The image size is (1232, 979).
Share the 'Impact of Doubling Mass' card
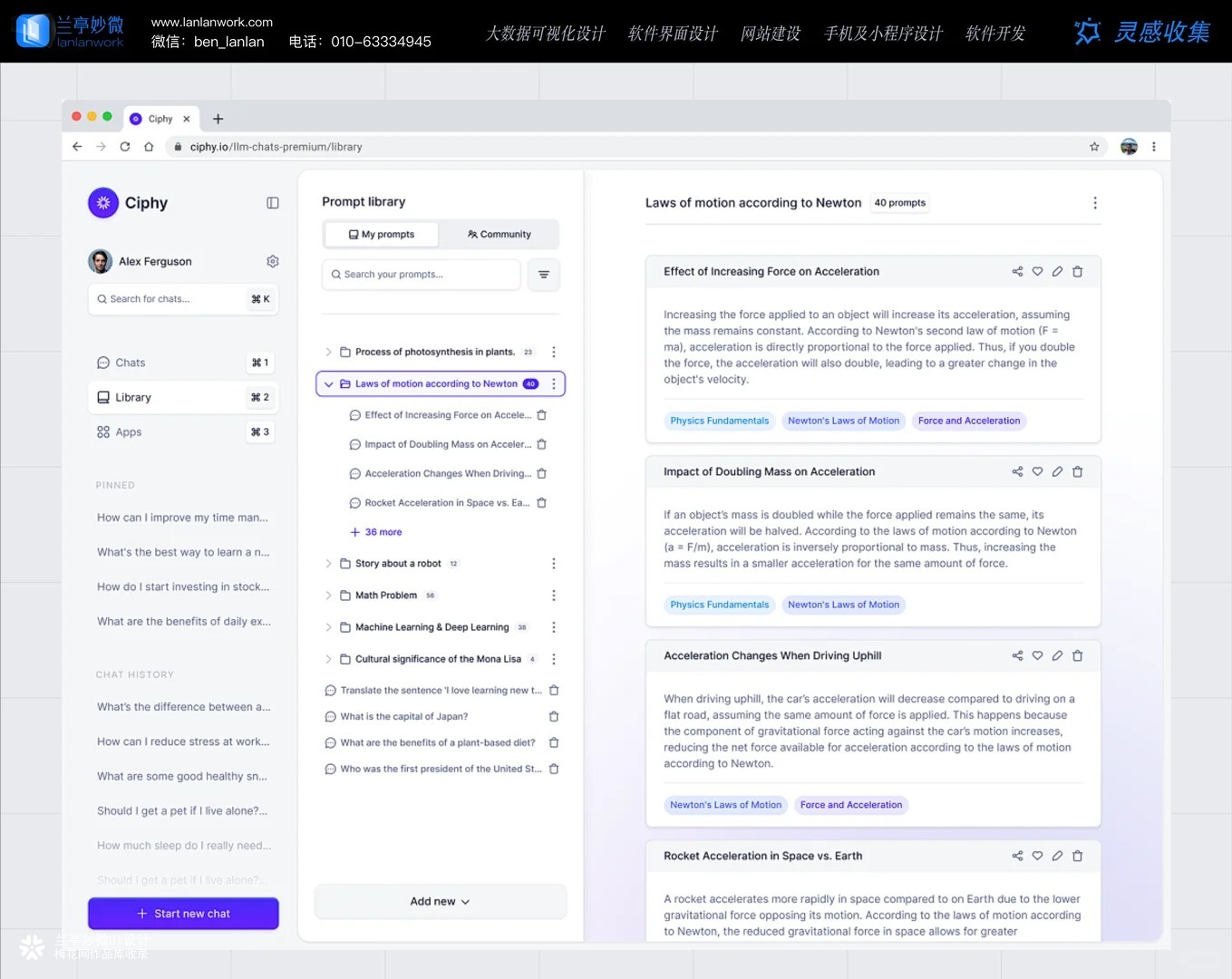(x=1017, y=471)
